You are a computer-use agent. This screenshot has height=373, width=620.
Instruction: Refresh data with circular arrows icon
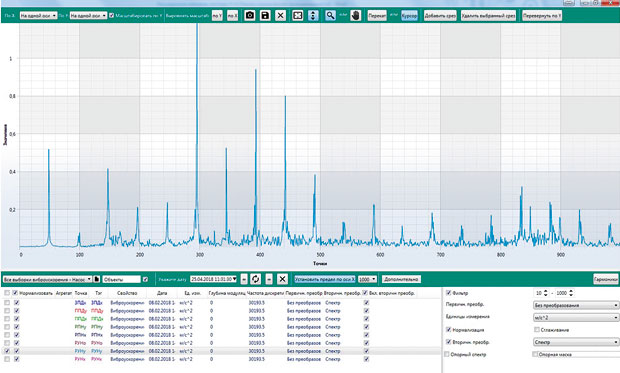[256, 279]
